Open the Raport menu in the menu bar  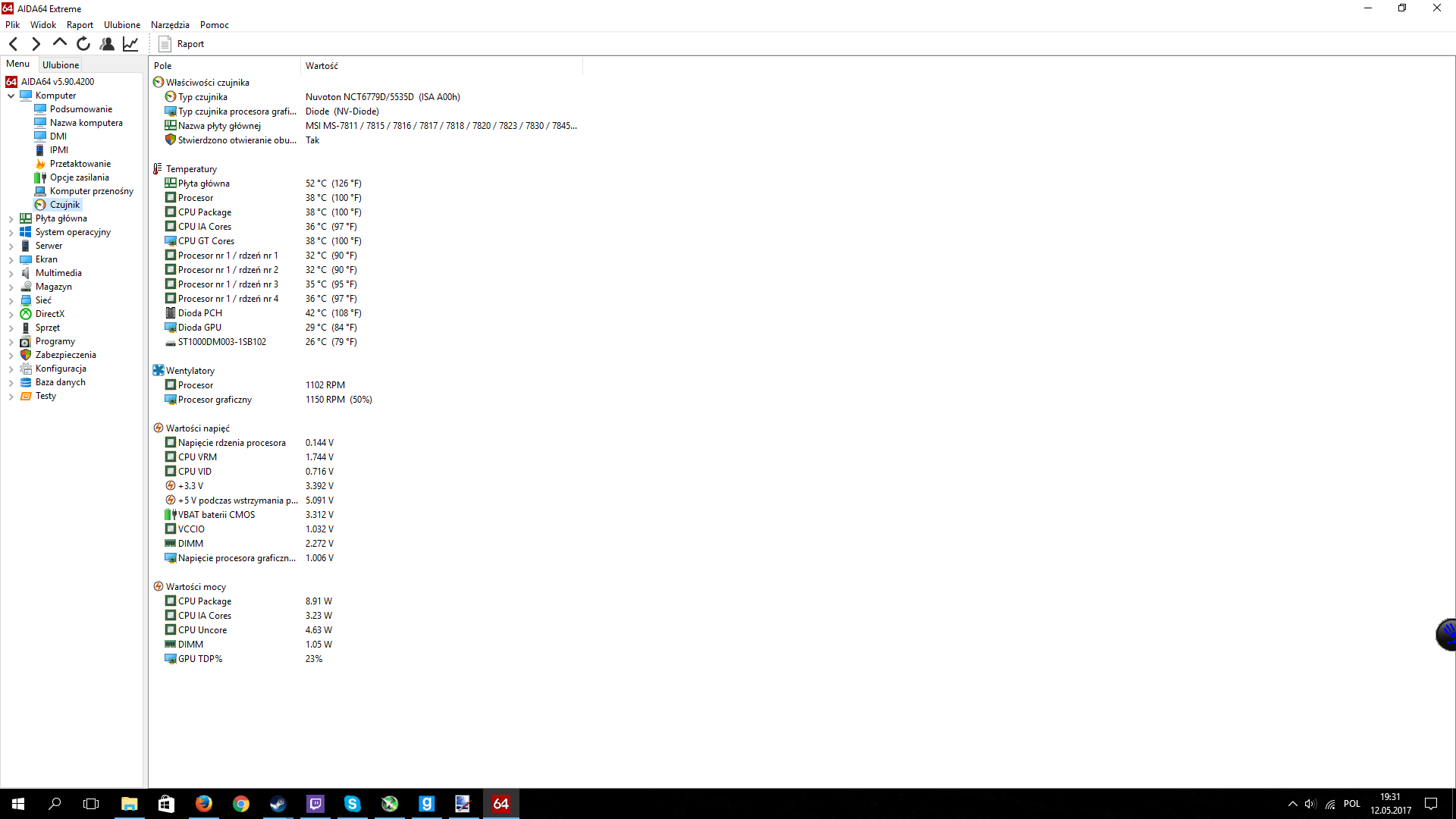tap(80, 25)
